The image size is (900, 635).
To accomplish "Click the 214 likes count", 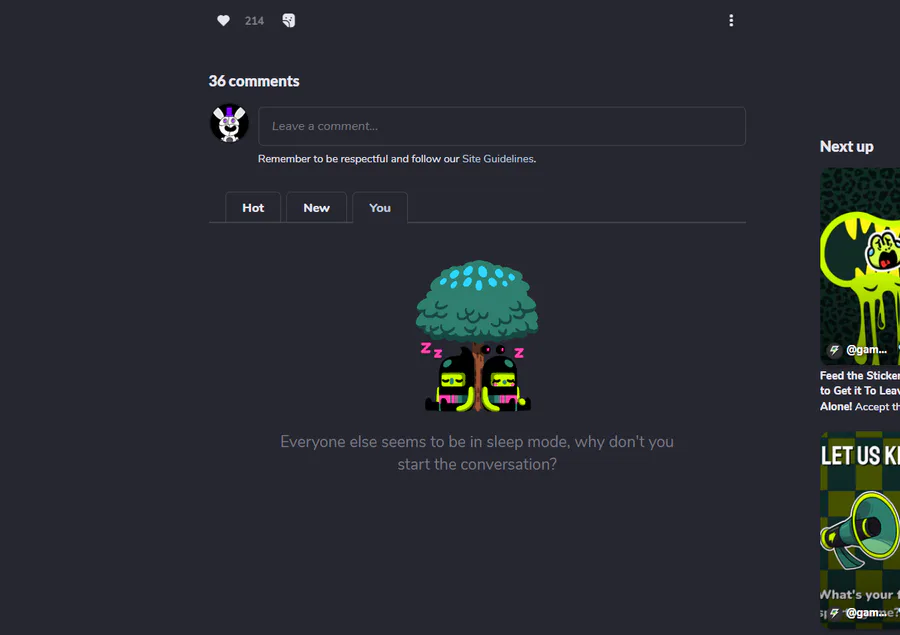I will click(254, 21).
